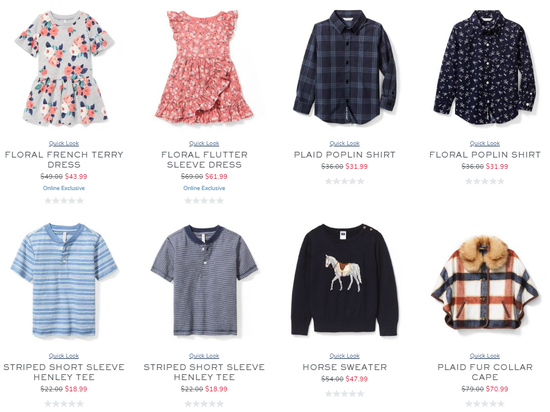Open the Floral Flutter Sleeve Dress image
This screenshot has width=550, height=412.
click(x=204, y=67)
